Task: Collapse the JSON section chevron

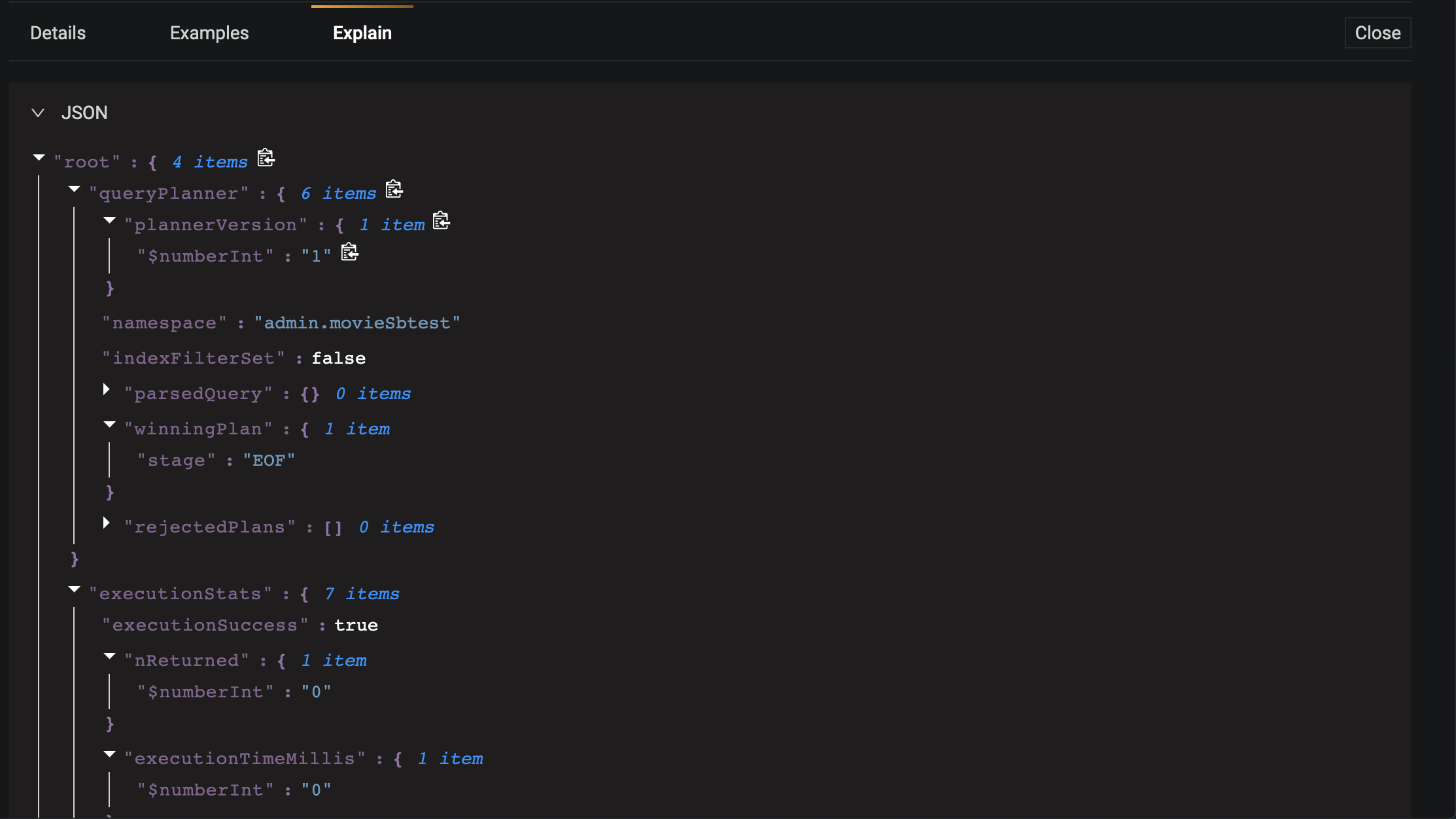Action: point(38,113)
